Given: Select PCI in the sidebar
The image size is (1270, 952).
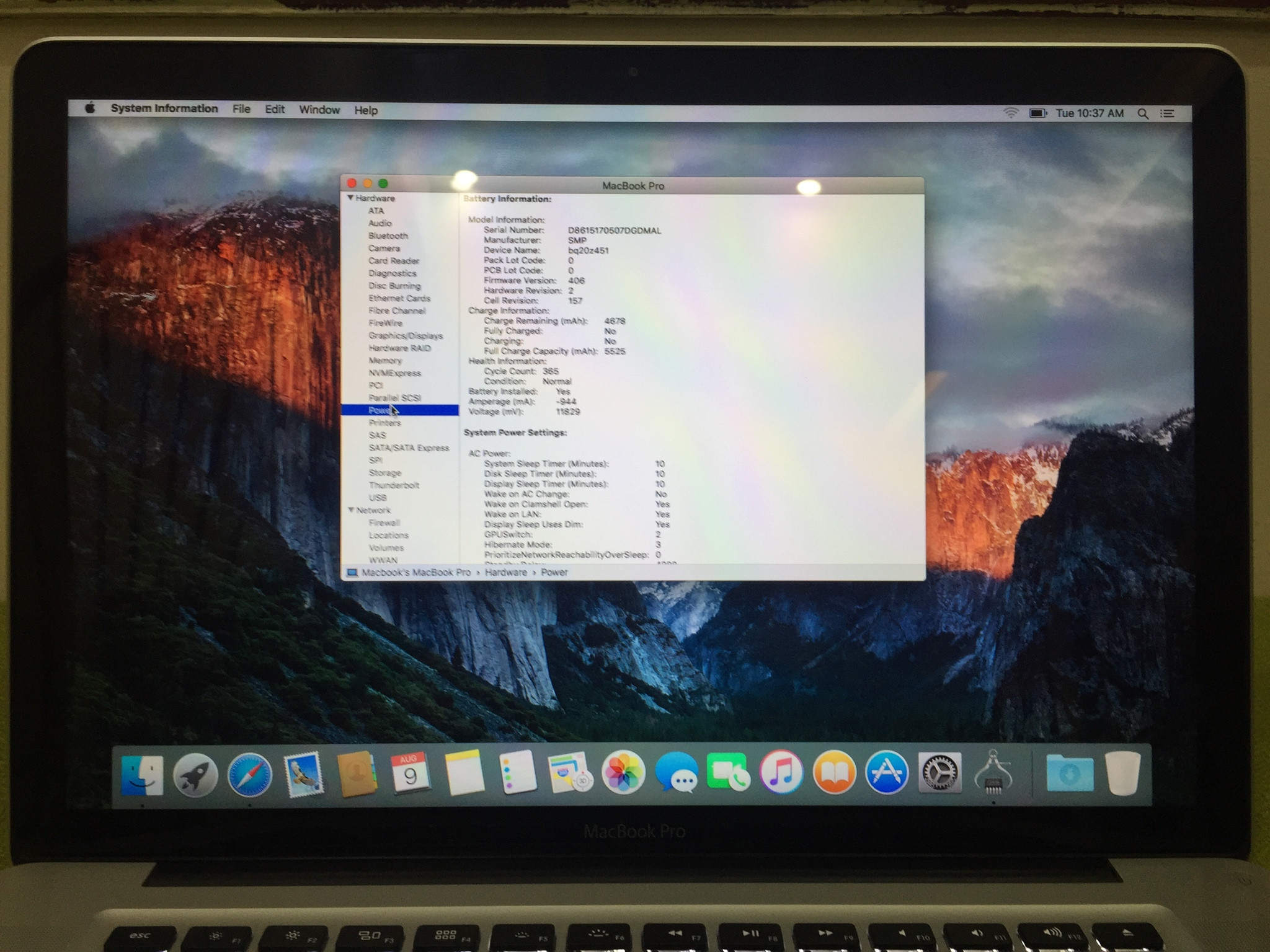Looking at the screenshot, I should point(376,385).
